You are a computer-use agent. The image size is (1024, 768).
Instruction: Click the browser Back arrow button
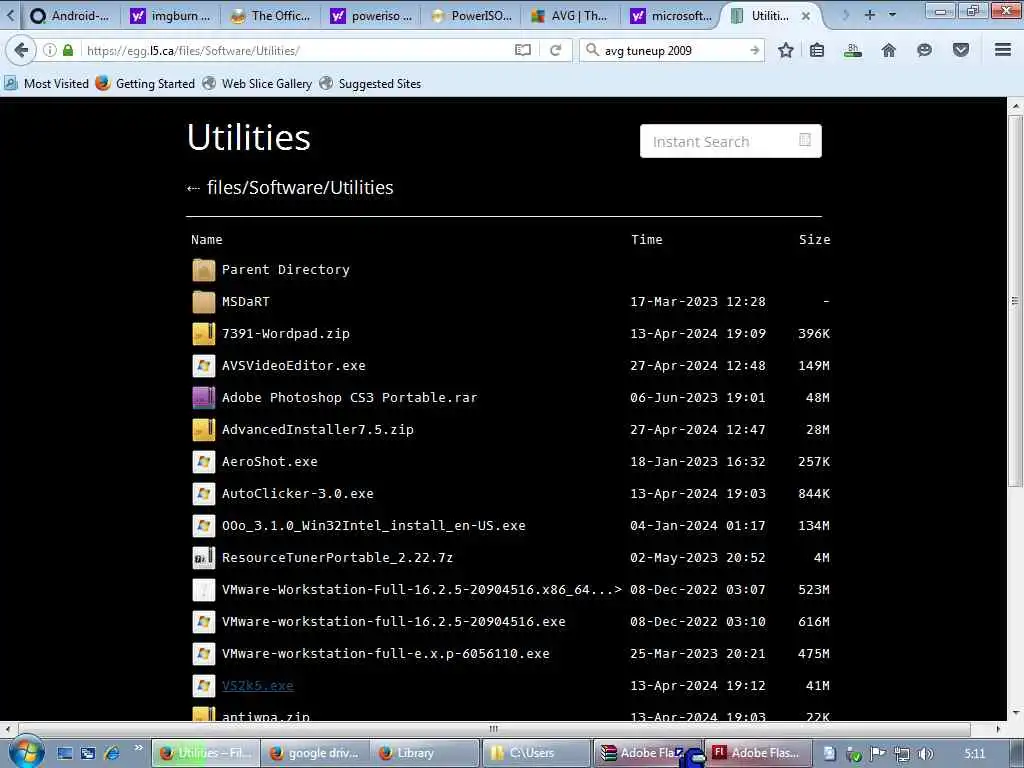click(21, 50)
